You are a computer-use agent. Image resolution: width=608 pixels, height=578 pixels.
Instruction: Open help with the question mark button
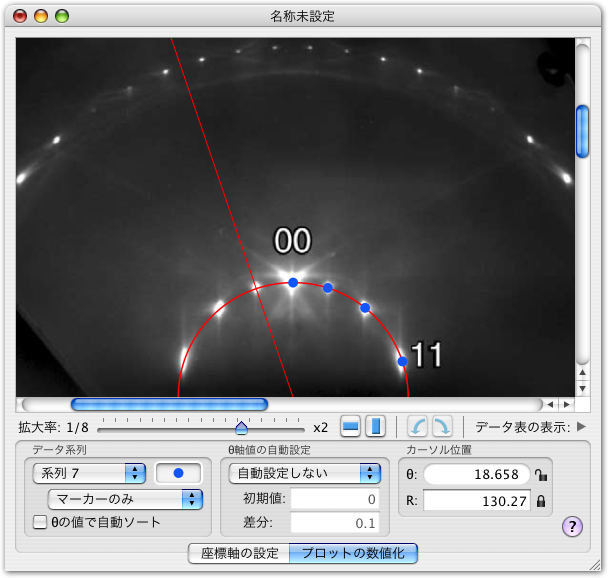click(572, 526)
